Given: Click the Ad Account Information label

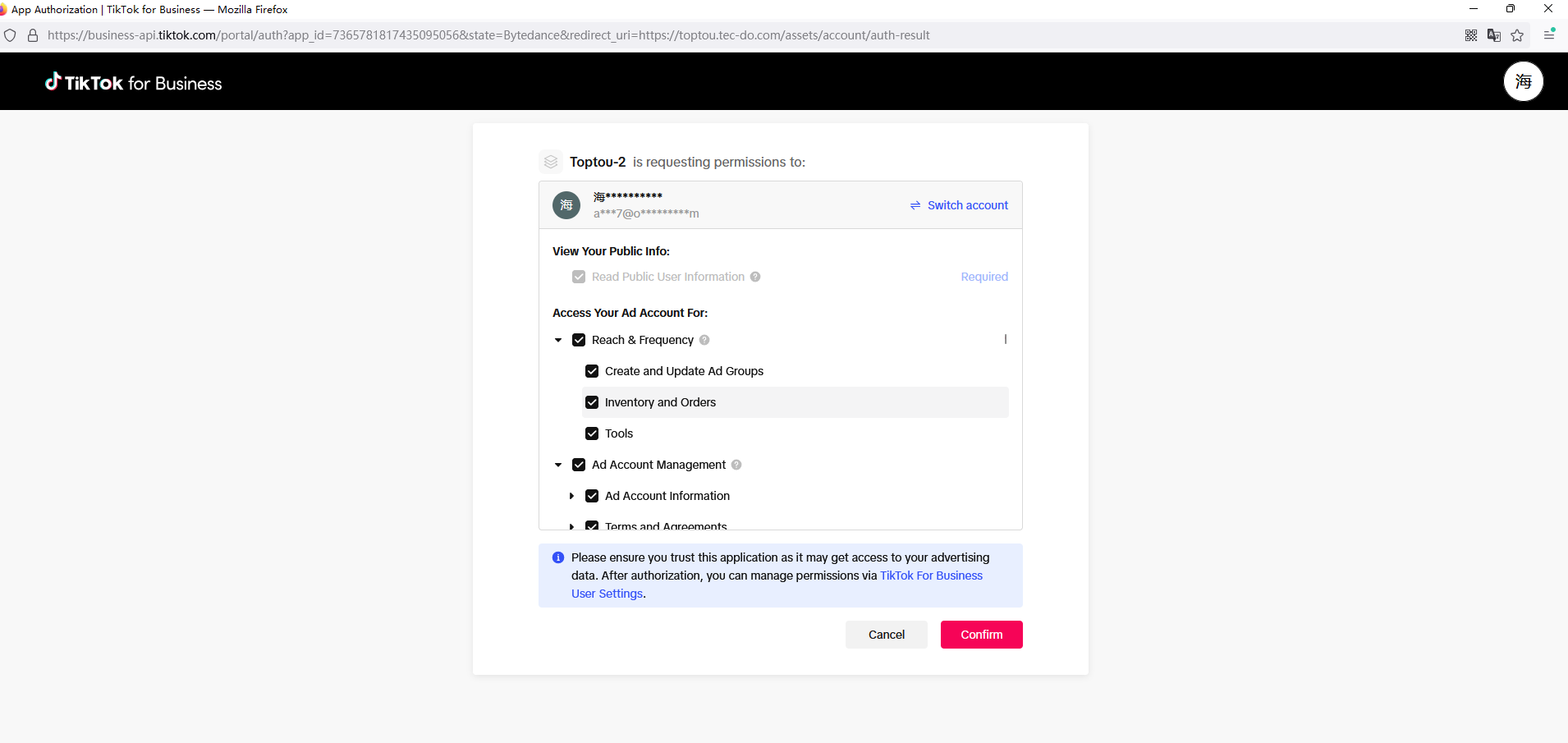Looking at the screenshot, I should tap(667, 496).
